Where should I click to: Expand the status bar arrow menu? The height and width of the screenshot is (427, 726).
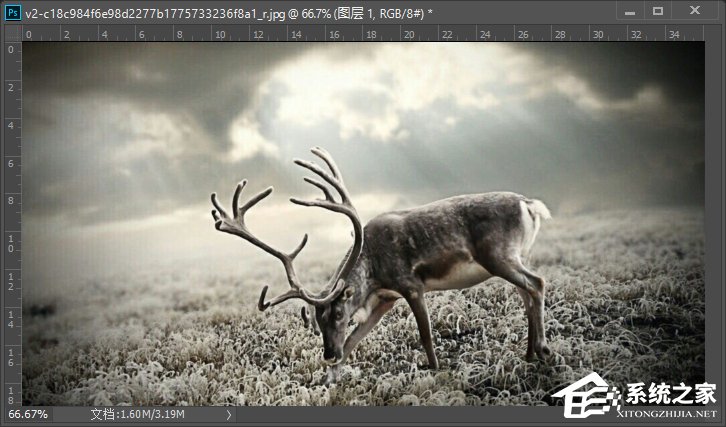[229, 414]
